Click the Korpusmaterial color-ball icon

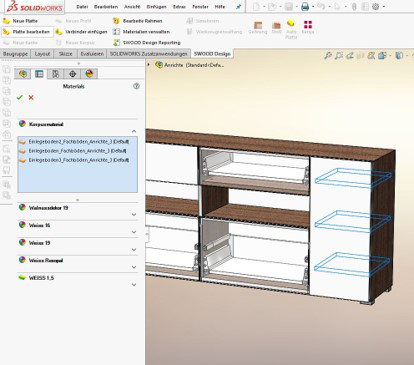click(x=22, y=124)
